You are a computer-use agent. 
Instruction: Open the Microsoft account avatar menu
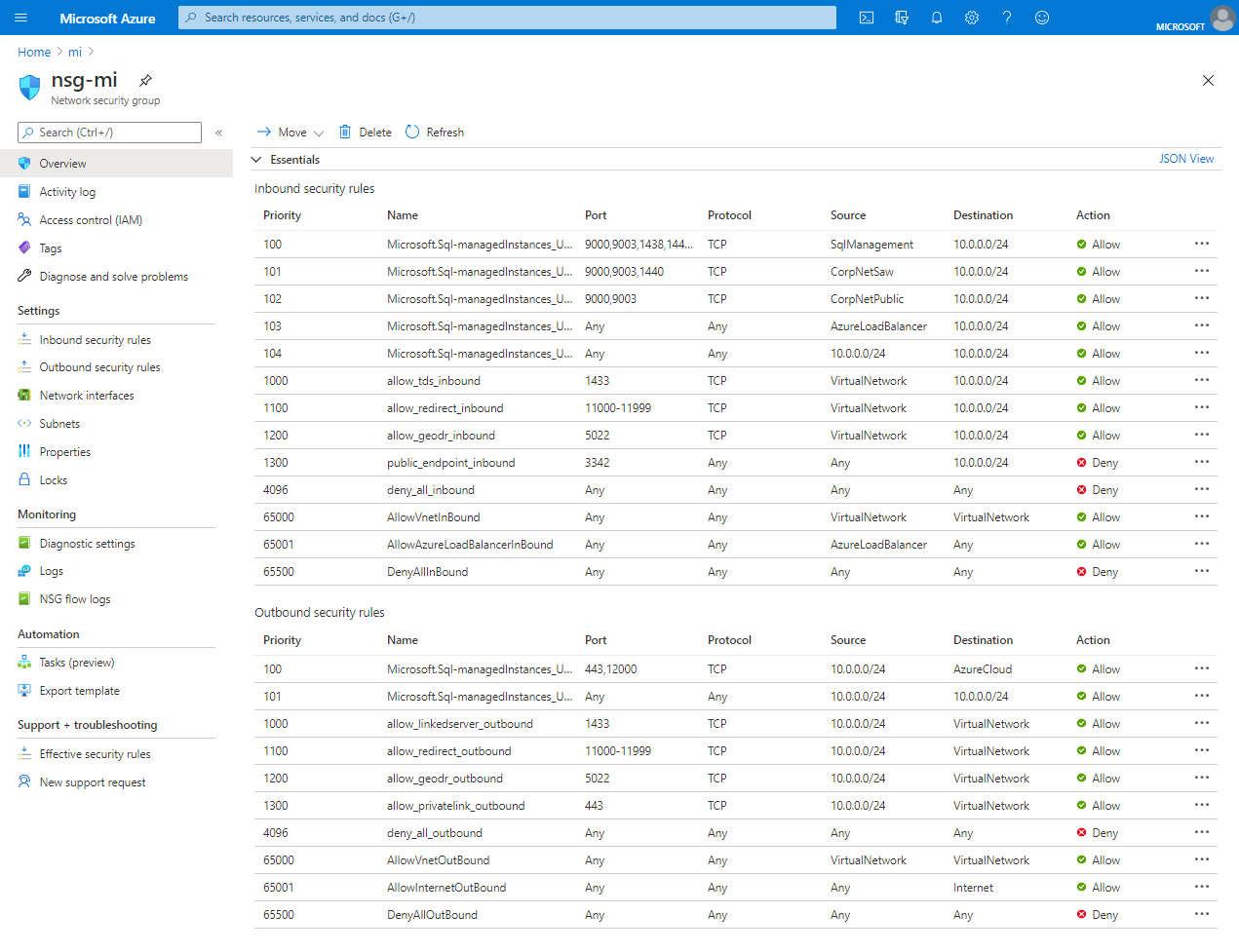coord(1222,17)
